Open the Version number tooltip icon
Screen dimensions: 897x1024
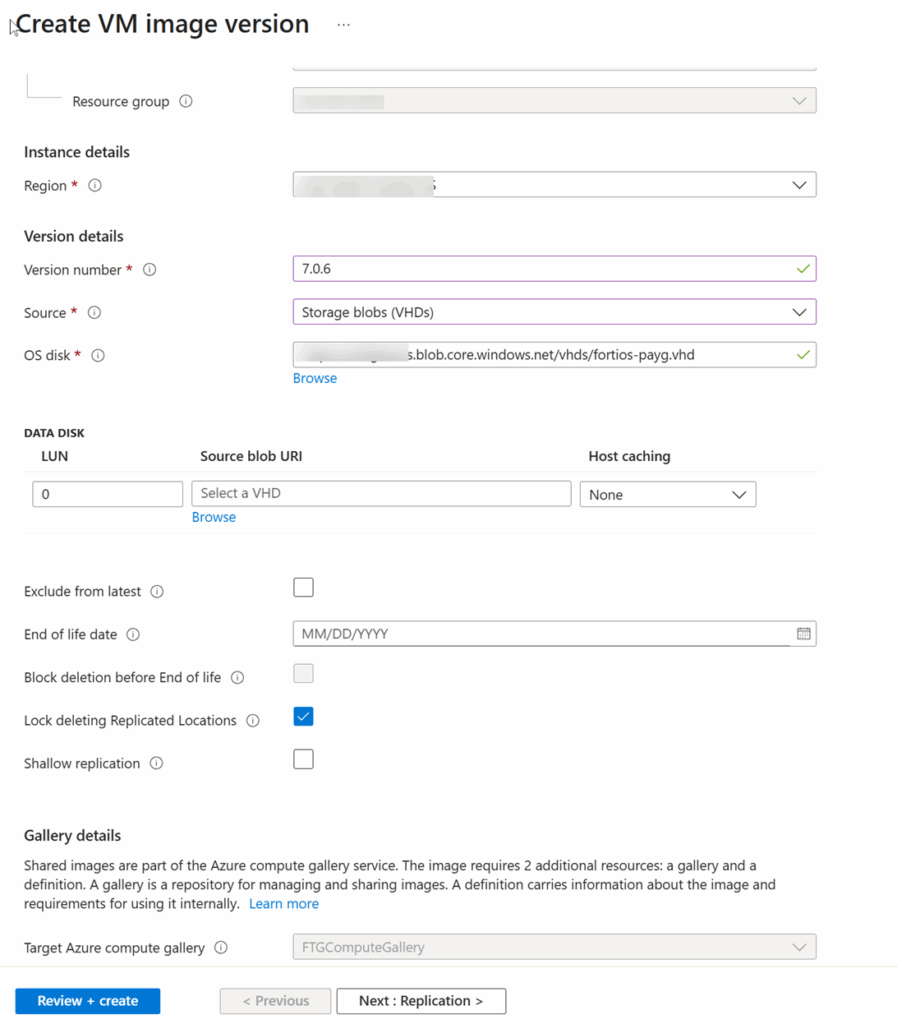148,270
